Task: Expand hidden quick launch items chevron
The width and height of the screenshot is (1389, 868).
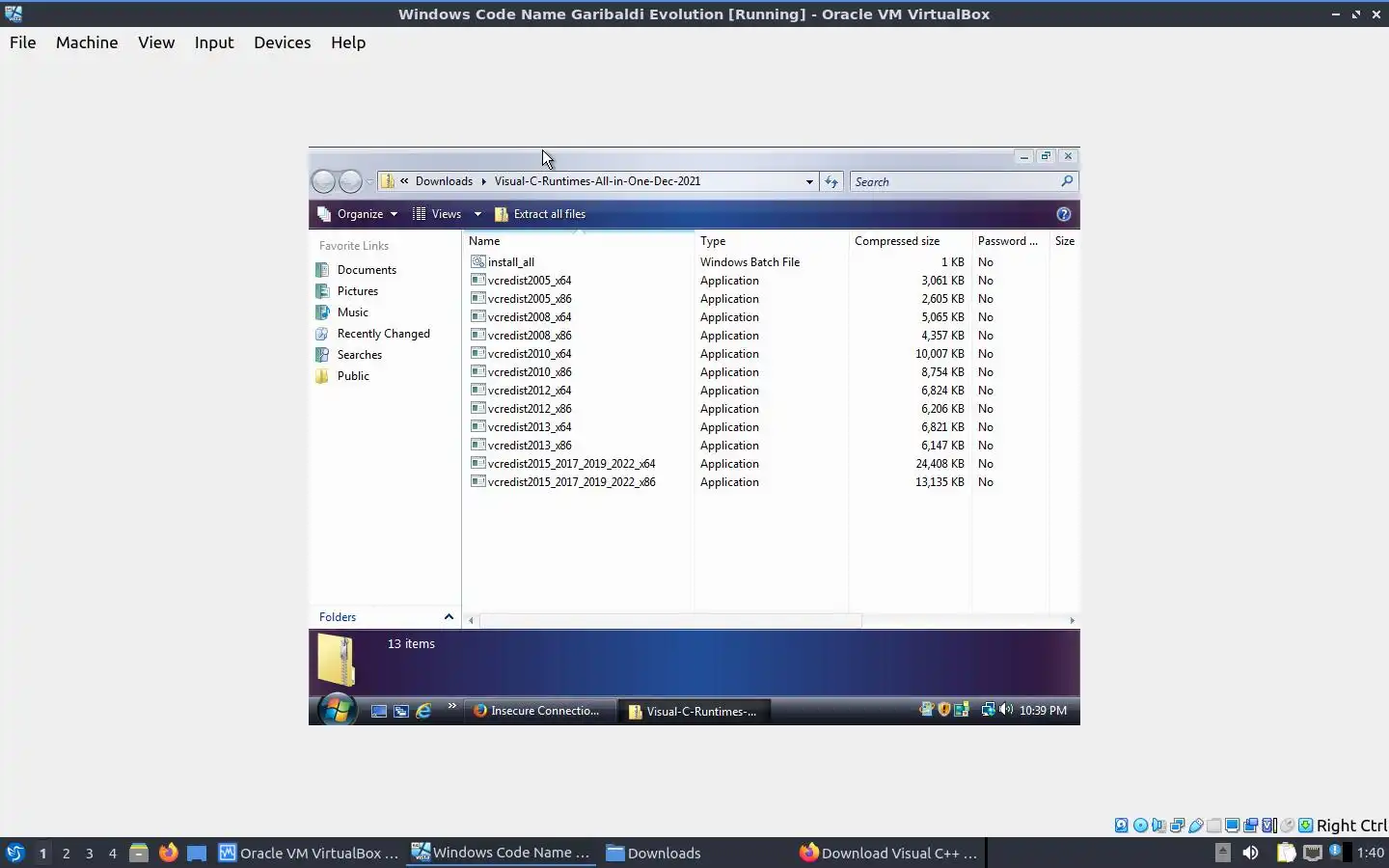Action: click(x=451, y=707)
